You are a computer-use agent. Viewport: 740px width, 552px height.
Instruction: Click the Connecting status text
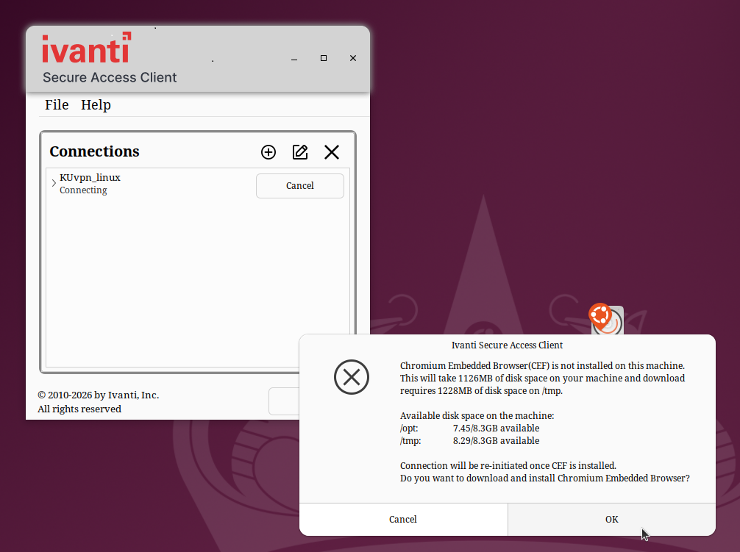coord(83,190)
